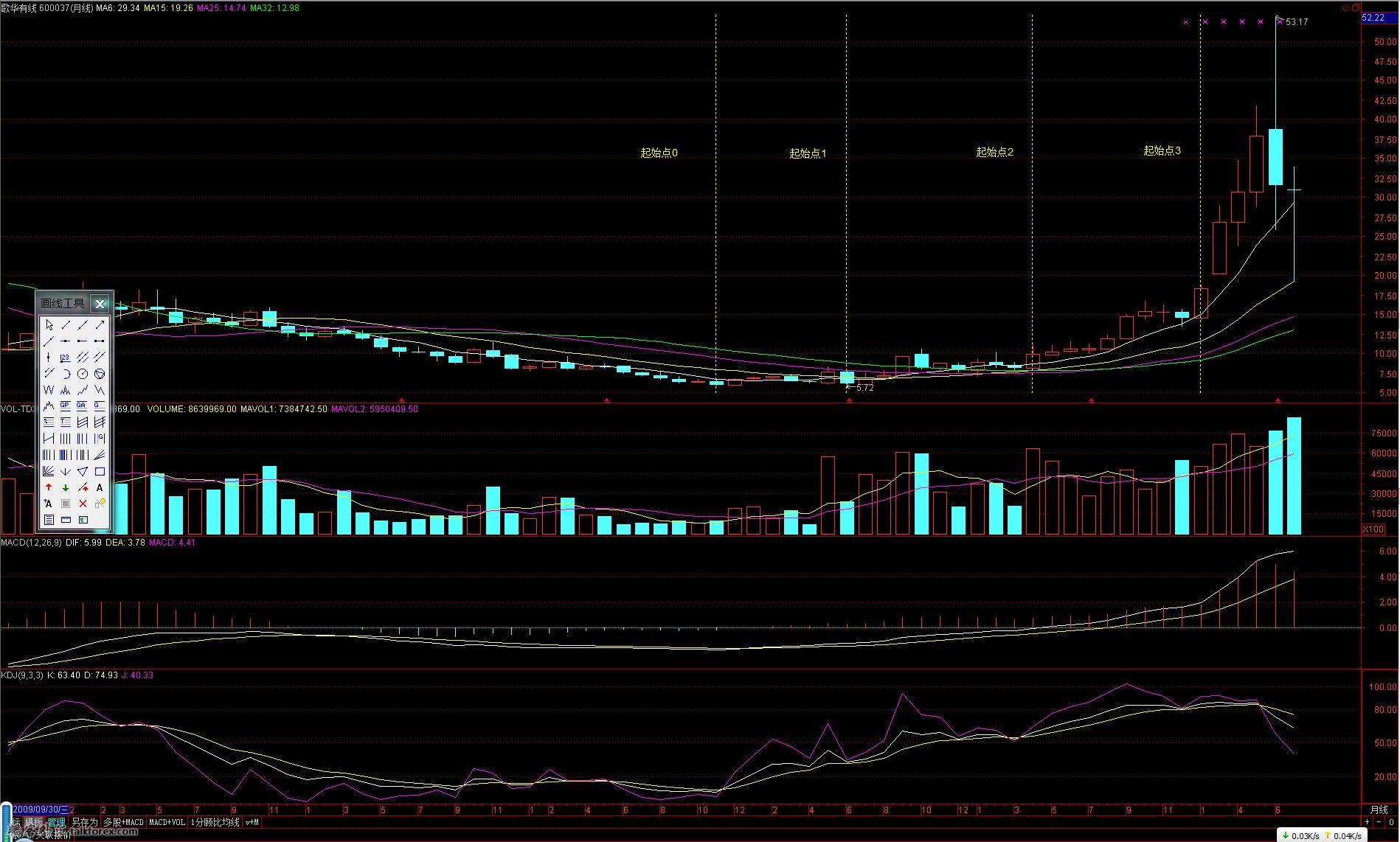Click the MAVOL1 volume average label
The height and width of the screenshot is (842, 1400).
coord(285,409)
